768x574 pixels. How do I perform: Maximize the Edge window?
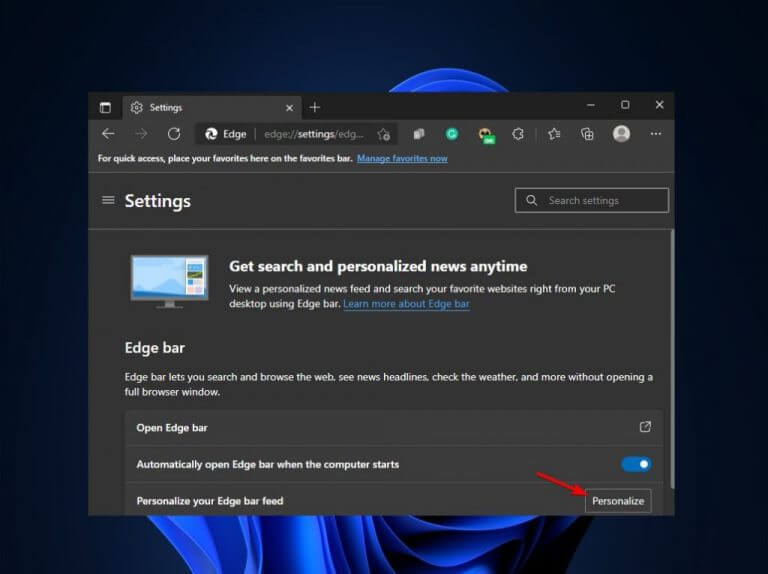(625, 105)
